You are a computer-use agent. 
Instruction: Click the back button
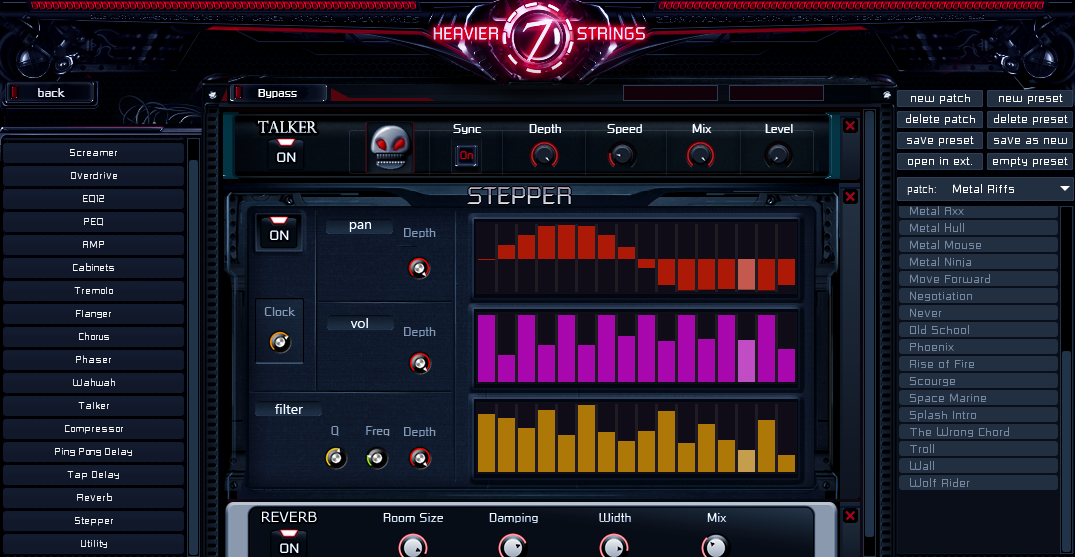click(x=51, y=93)
